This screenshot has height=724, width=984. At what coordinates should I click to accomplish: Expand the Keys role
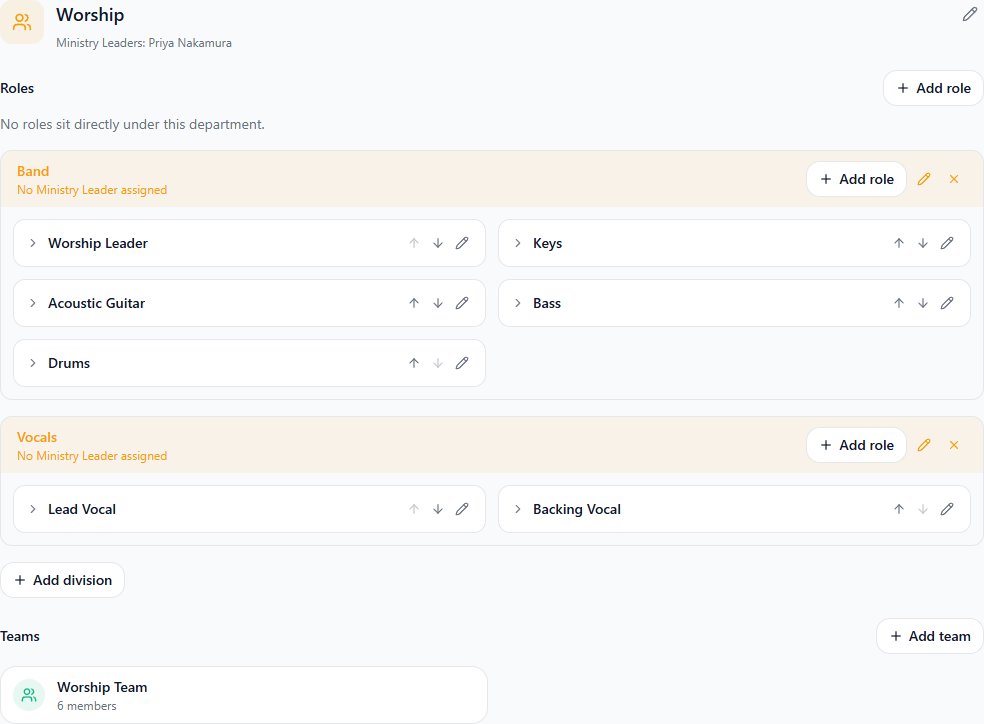pos(518,243)
